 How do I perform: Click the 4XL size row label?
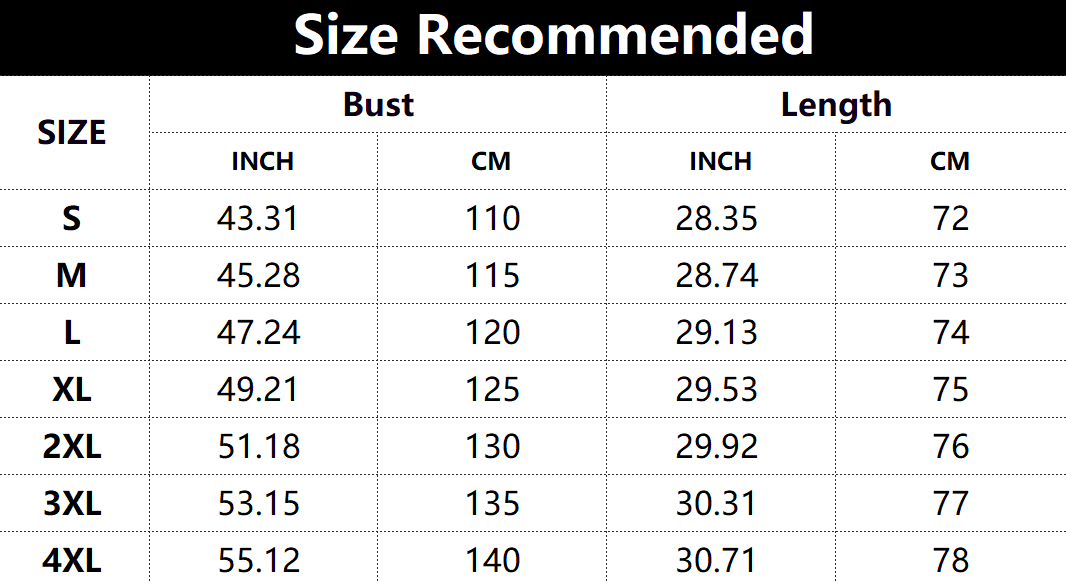(72, 561)
